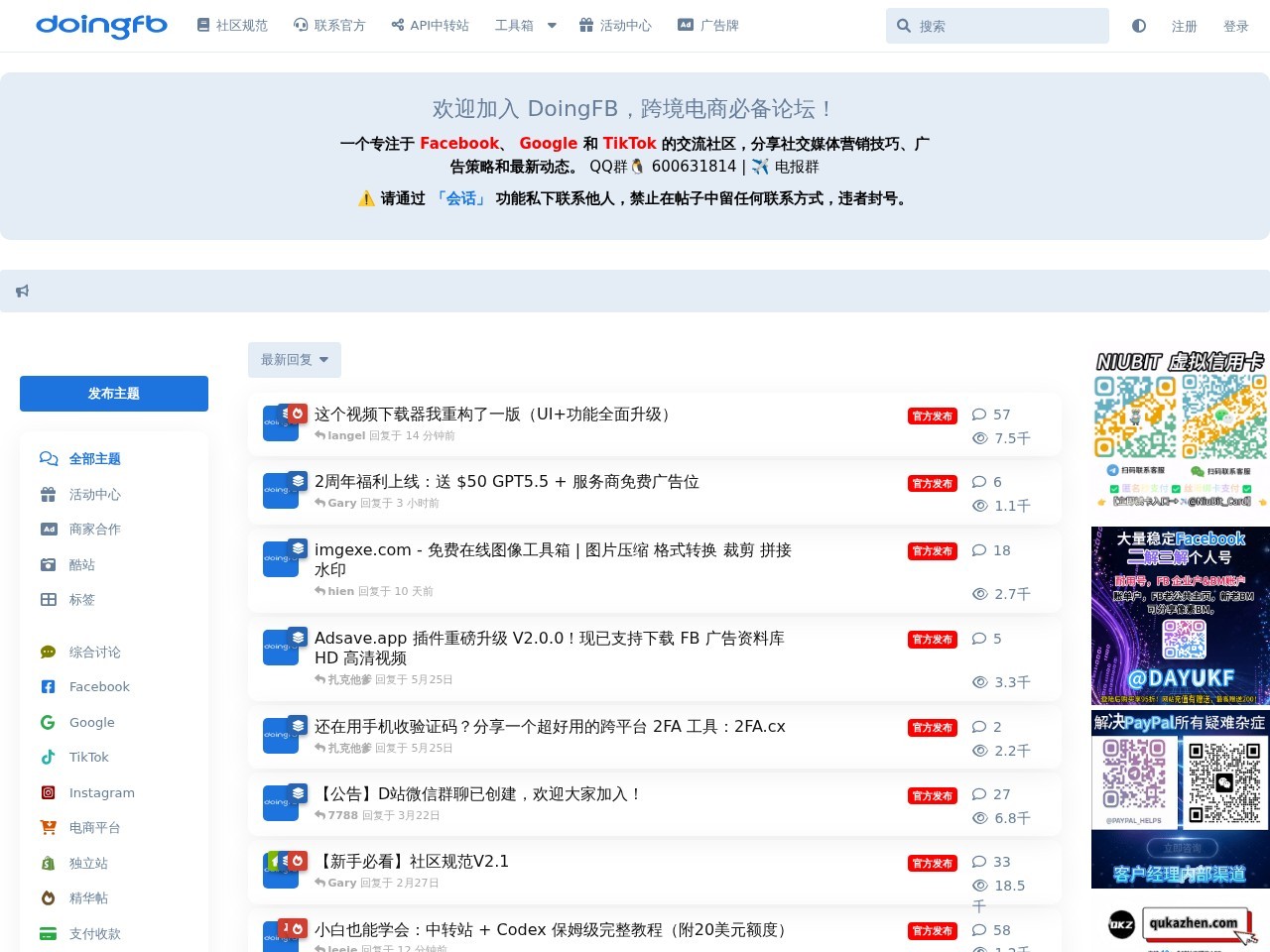The height and width of the screenshot is (952, 1270).
Task: Open the PayPal 疑难杂症 ad banner
Action: 1181,798
